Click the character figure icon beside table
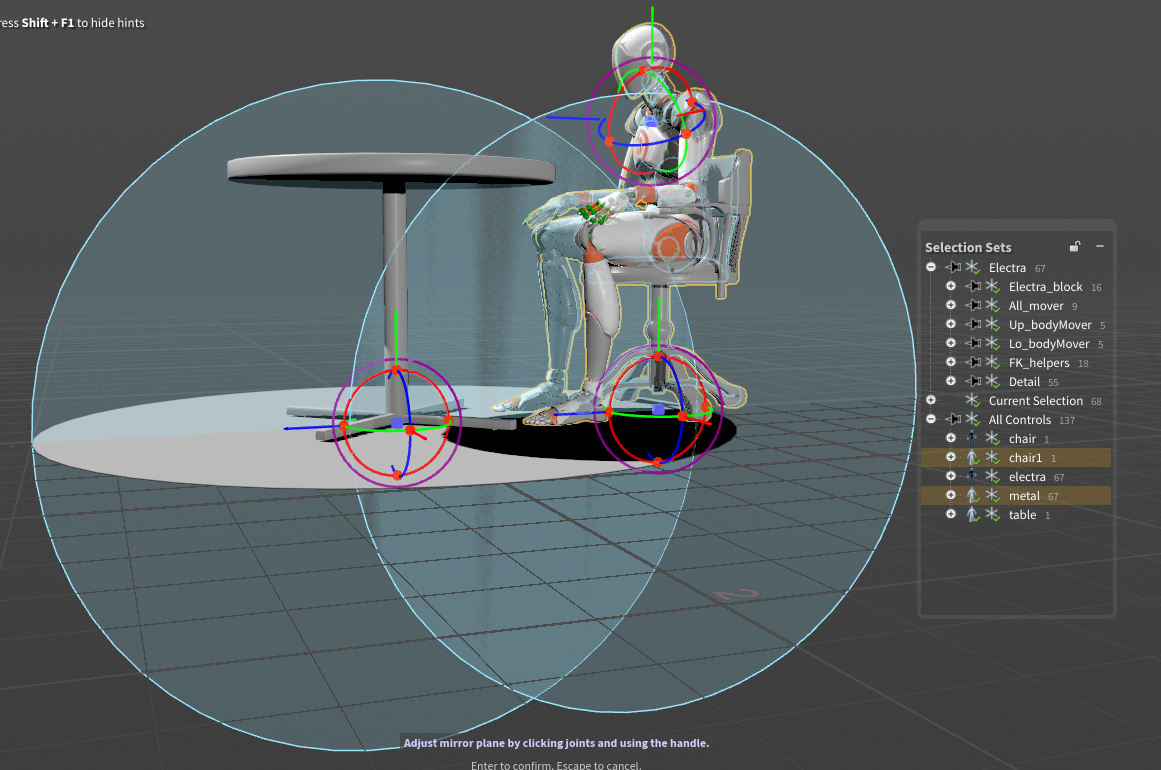The image size is (1161, 770). pyautogui.click(x=972, y=515)
